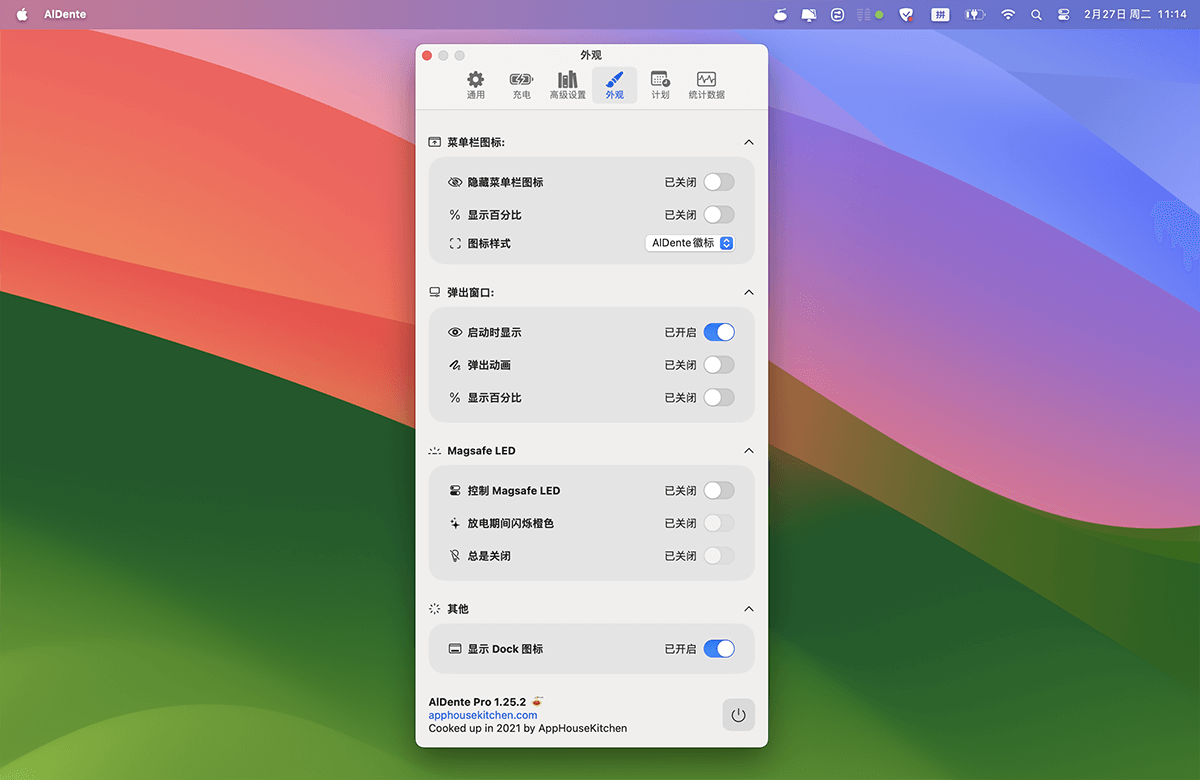Image resolution: width=1200 pixels, height=780 pixels.
Task: Open the 统计数据 tab
Action: (707, 85)
